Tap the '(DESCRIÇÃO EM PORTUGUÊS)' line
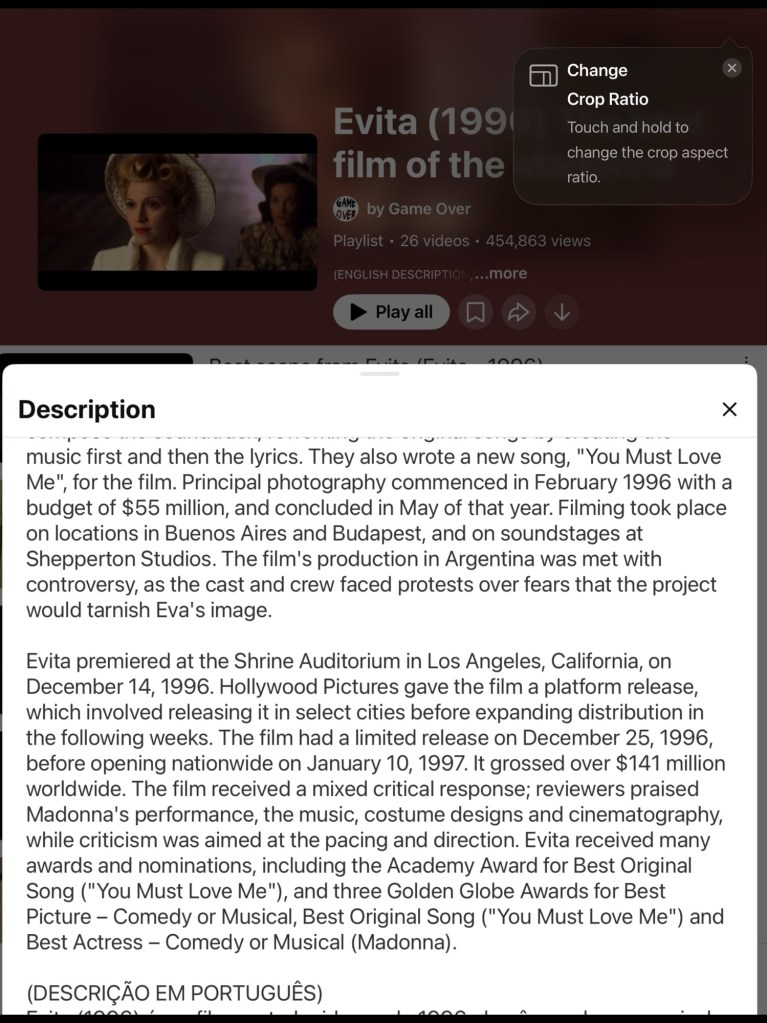The height and width of the screenshot is (1023, 767). tap(174, 993)
